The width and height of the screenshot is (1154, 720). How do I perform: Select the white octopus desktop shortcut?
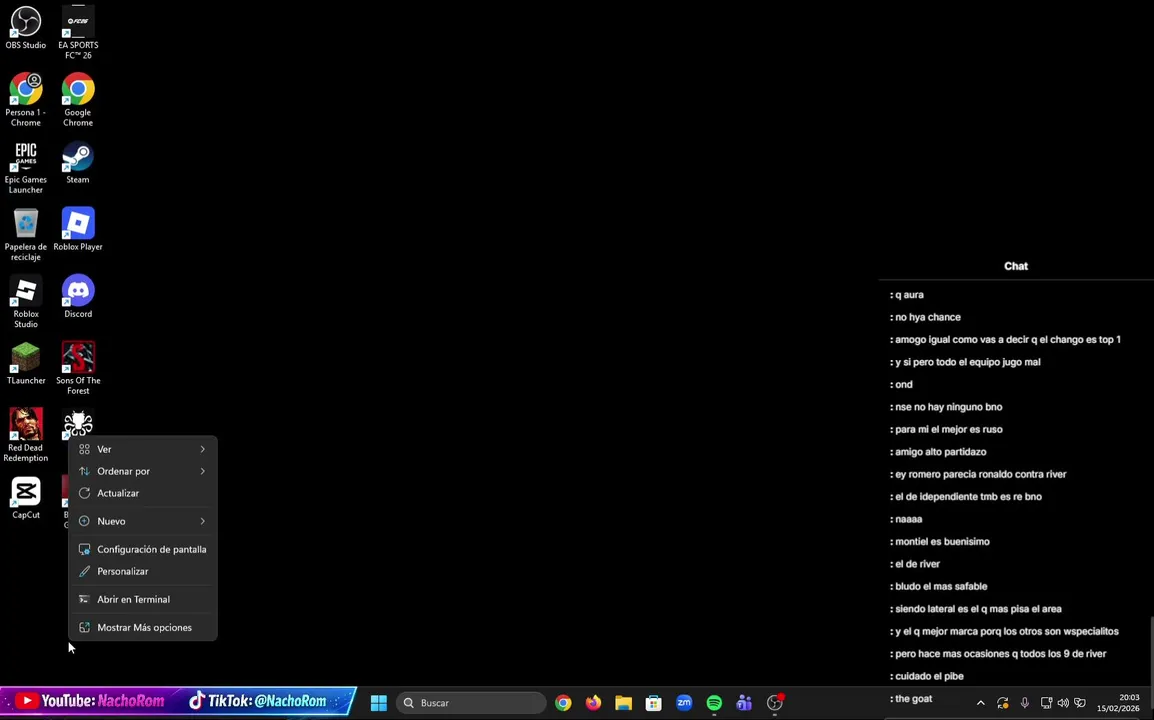point(78,423)
